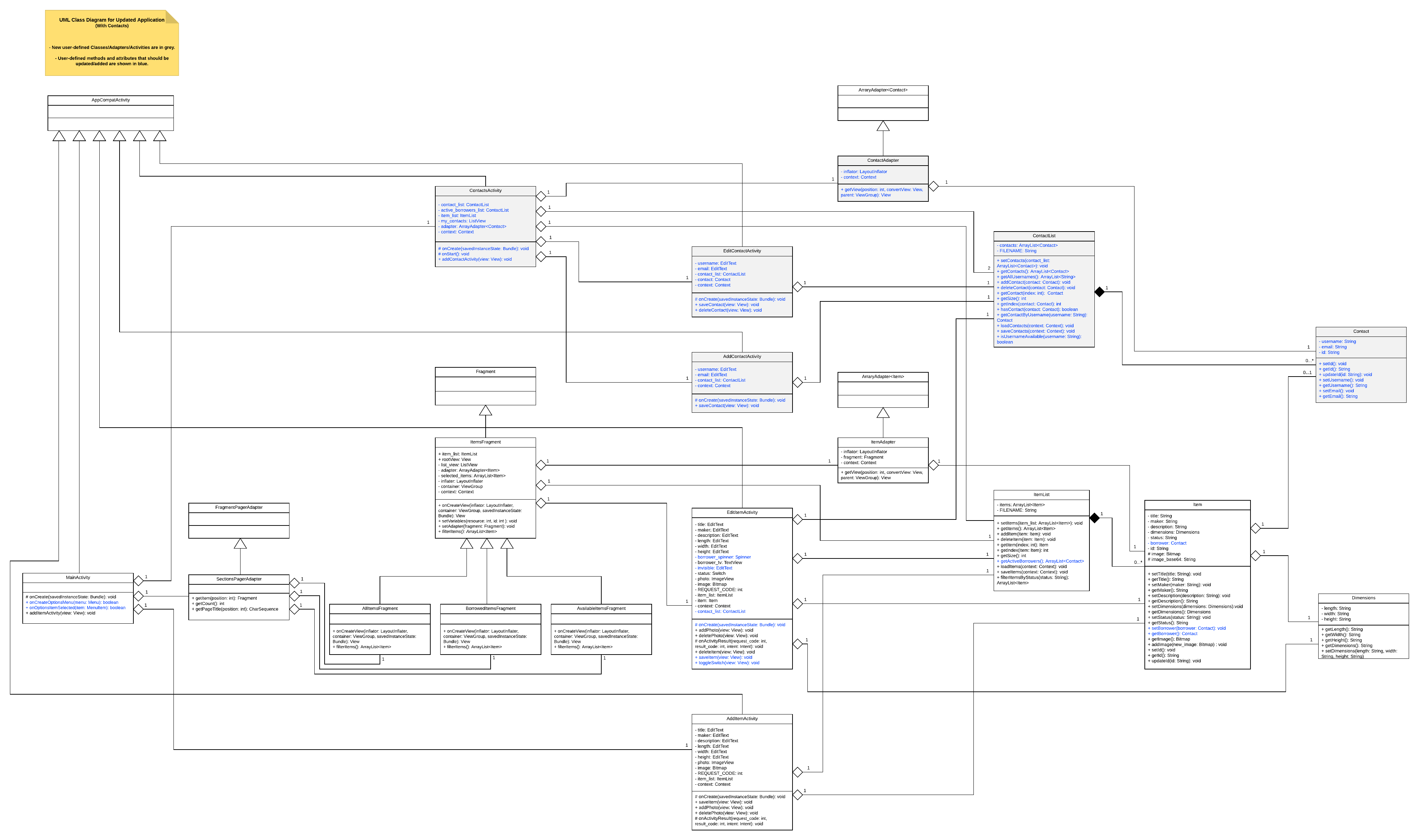The height and width of the screenshot is (840, 1419).
Task: Click an inheritance triangle under AppCompatActivity
Action: [60, 136]
